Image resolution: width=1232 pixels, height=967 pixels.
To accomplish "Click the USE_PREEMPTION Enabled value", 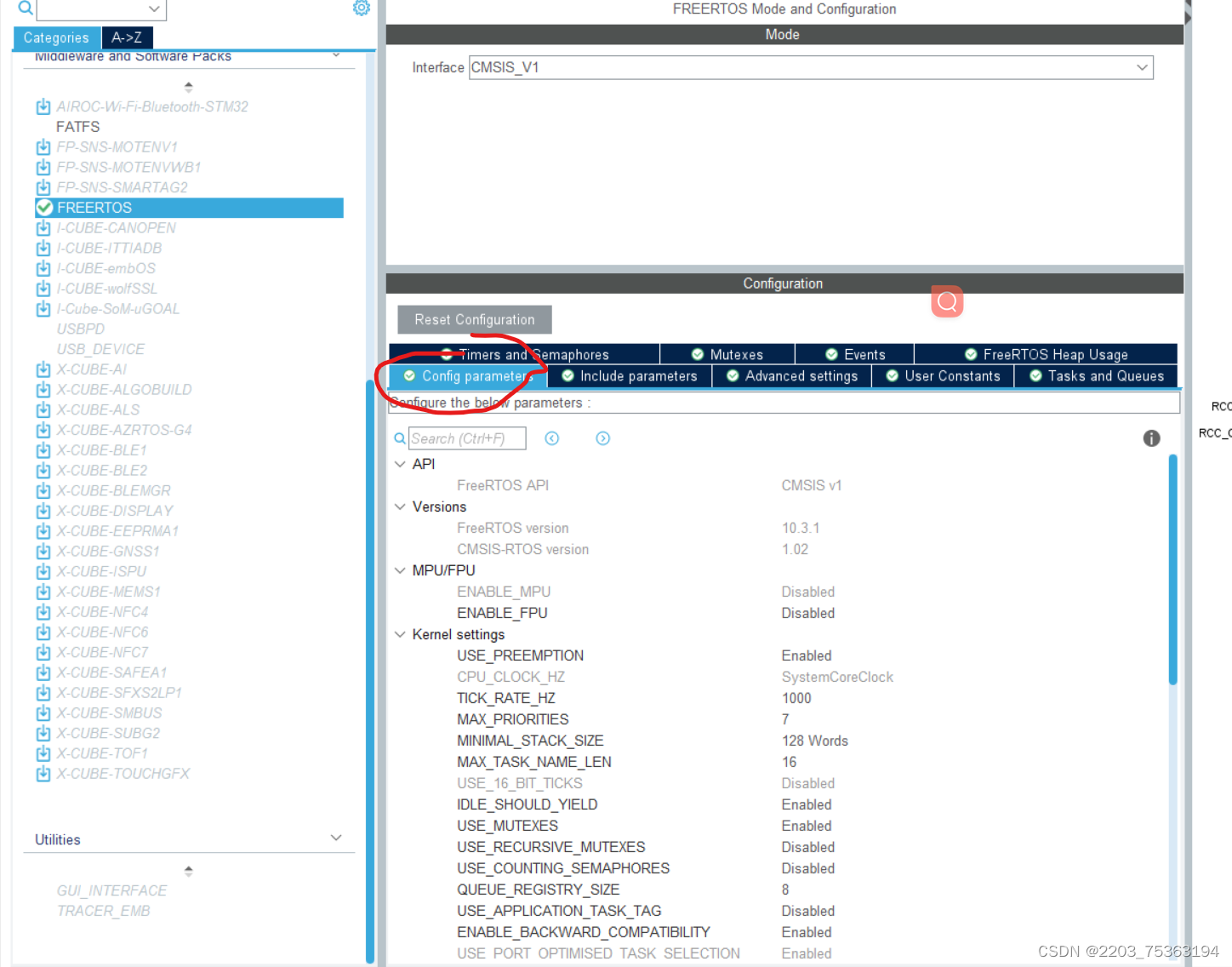I will tap(807, 655).
